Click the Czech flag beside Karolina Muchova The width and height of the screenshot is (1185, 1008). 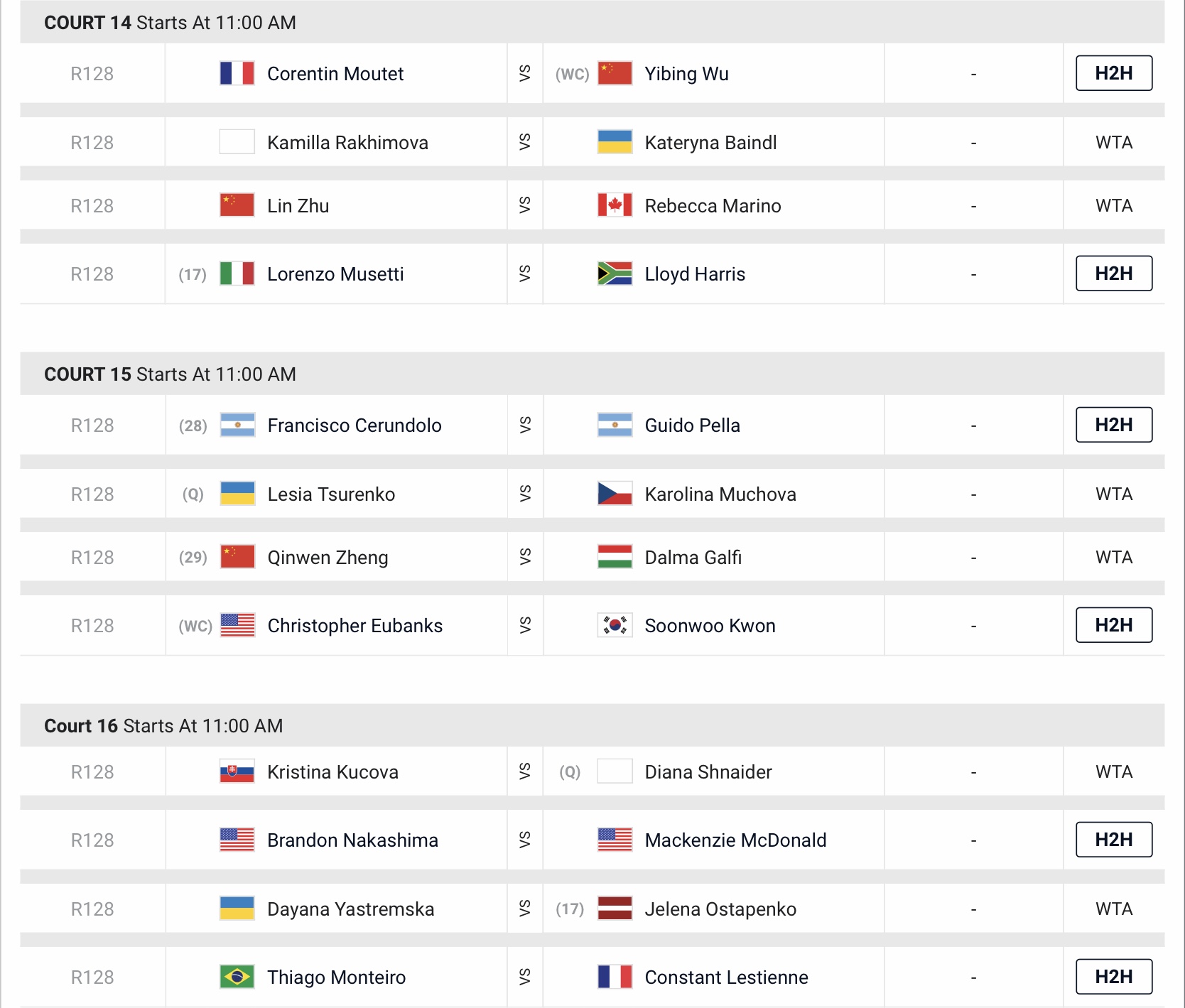pyautogui.click(x=615, y=494)
